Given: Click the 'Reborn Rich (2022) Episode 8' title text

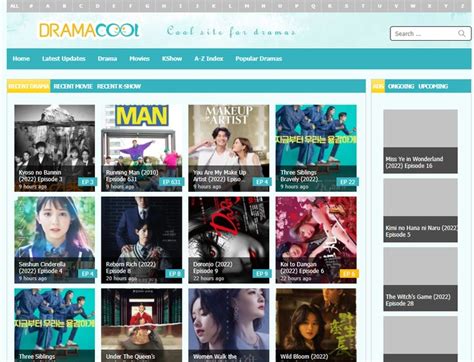Looking at the screenshot, I should click(131, 268).
